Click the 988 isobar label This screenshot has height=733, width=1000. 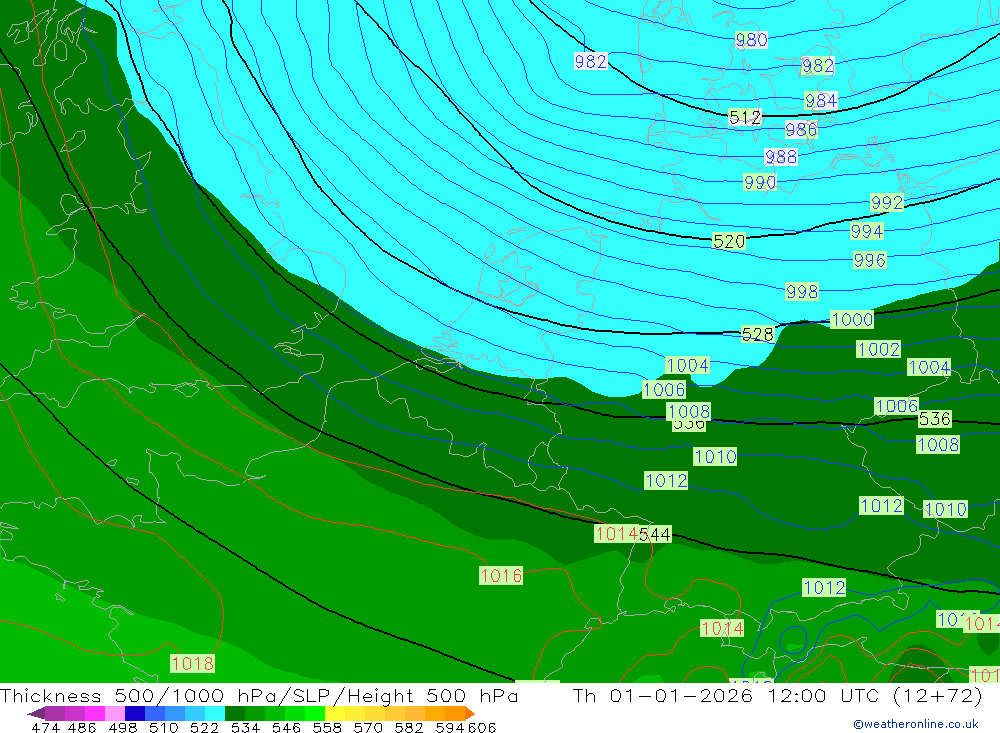[x=781, y=156]
